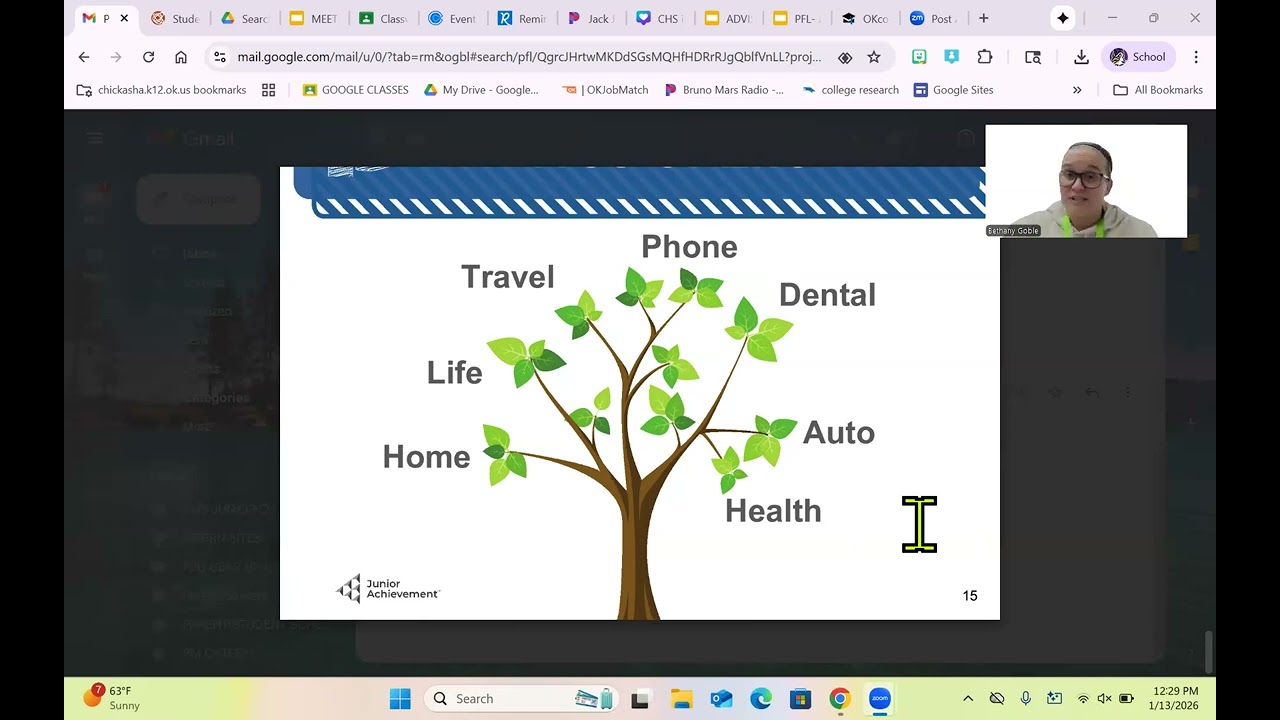Open the browser home page
This screenshot has height=720, width=1280.
(x=180, y=57)
